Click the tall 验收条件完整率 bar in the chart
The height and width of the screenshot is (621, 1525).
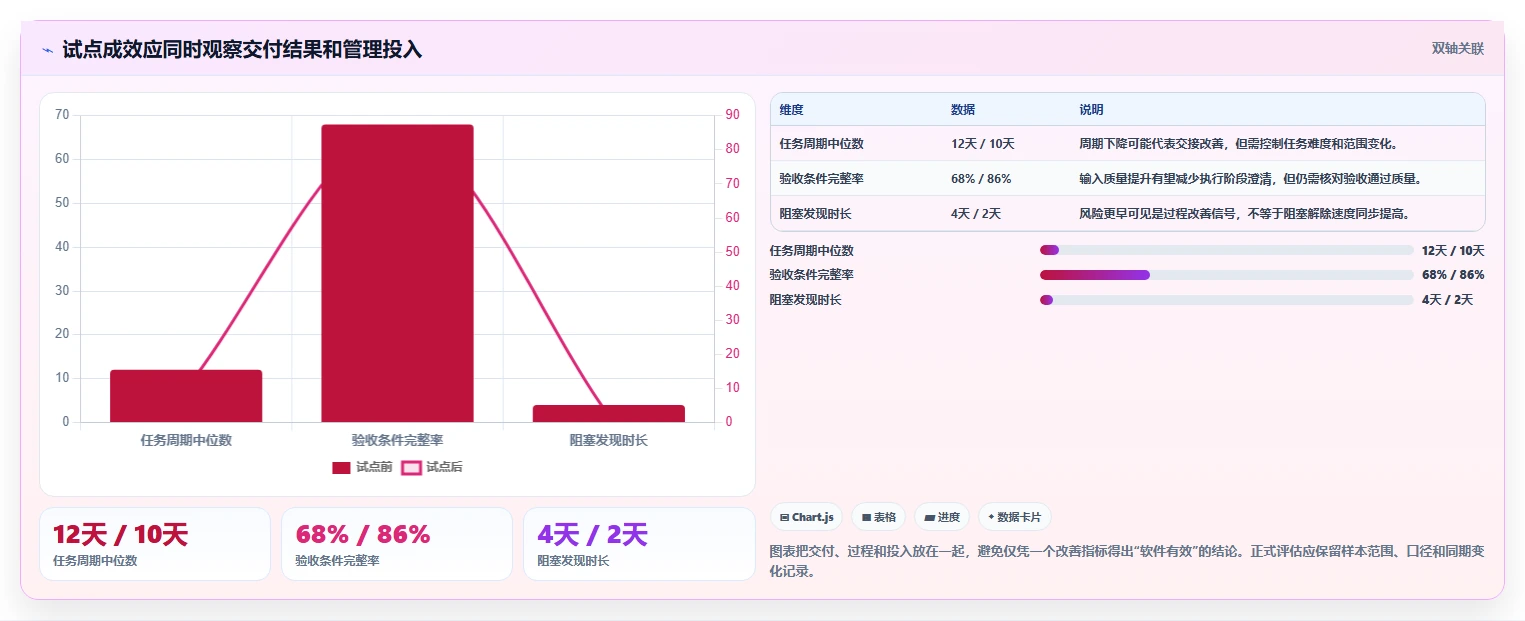[397, 273]
